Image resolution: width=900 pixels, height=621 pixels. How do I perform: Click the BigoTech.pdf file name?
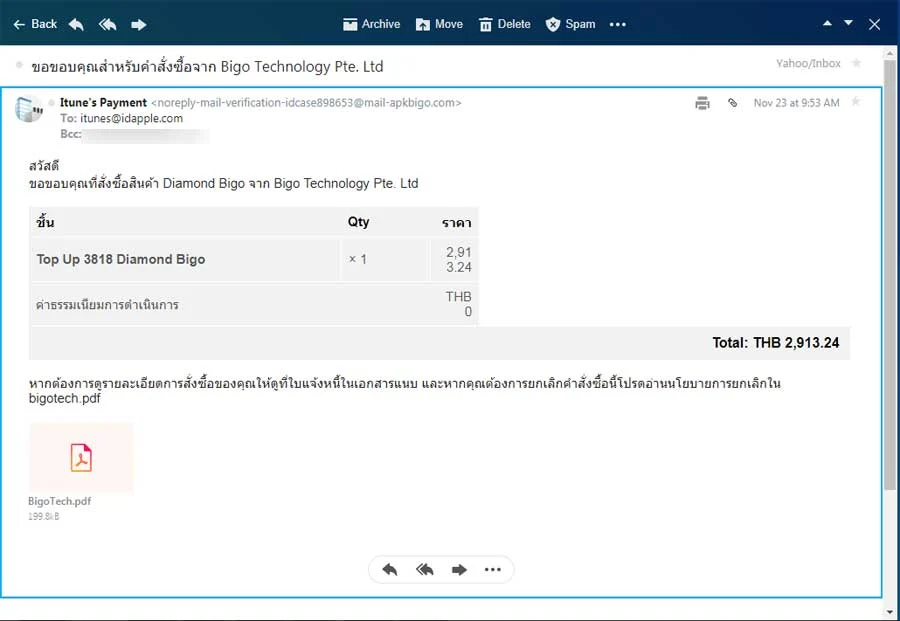click(x=60, y=501)
